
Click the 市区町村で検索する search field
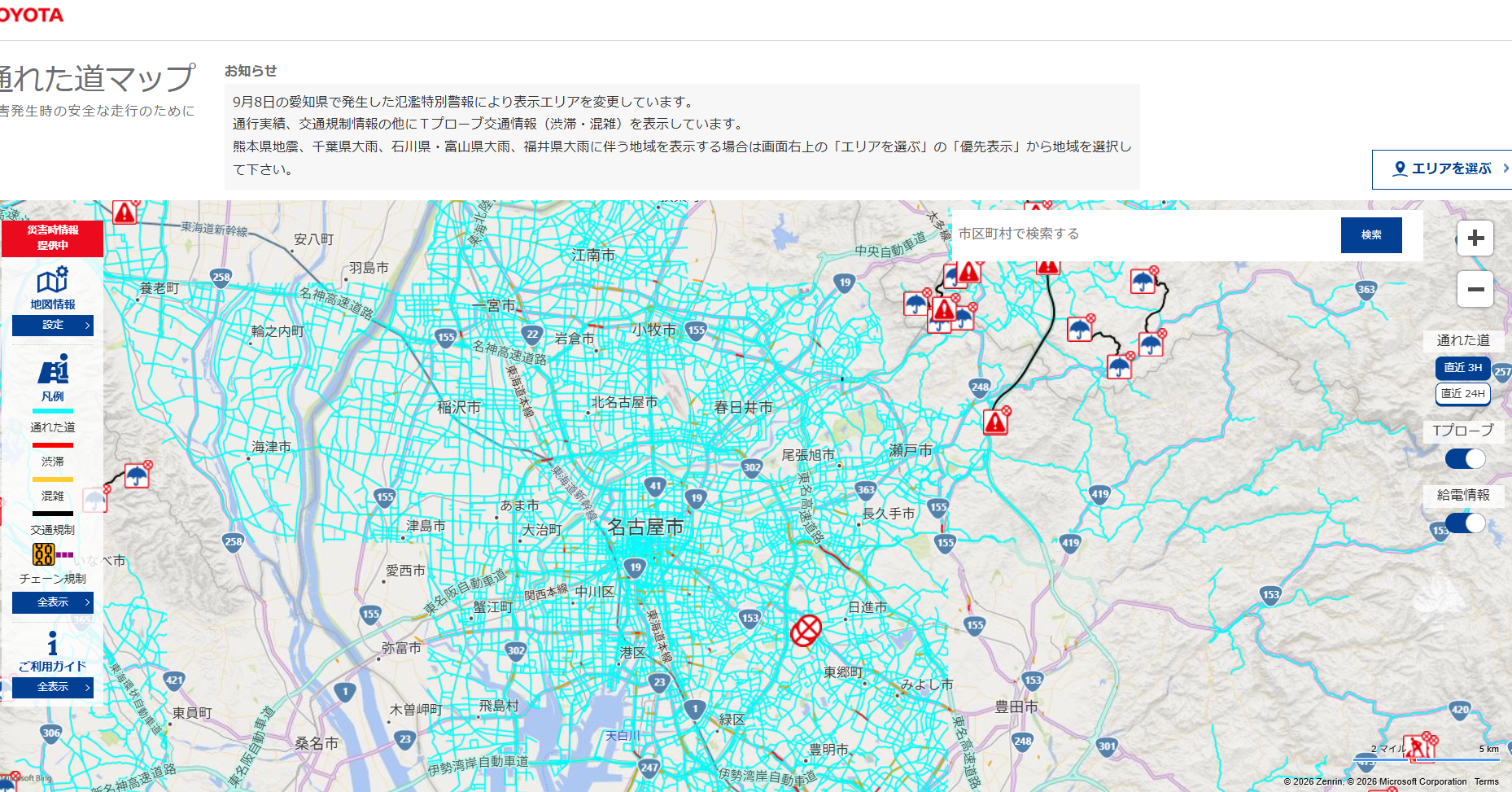click(x=1146, y=234)
